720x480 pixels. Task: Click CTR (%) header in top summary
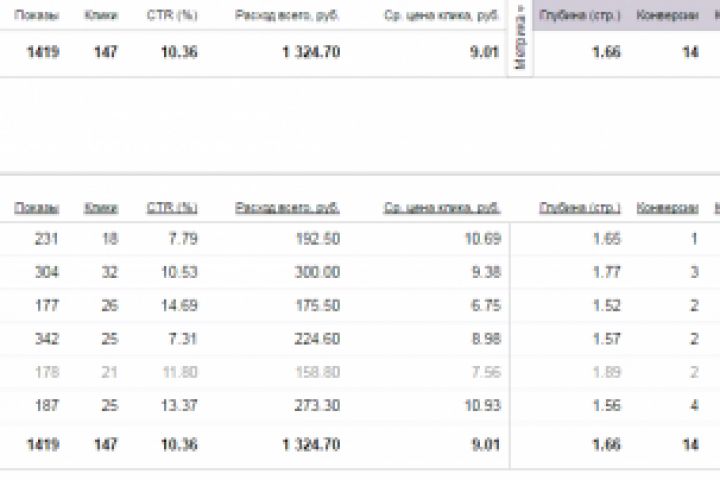click(172, 16)
